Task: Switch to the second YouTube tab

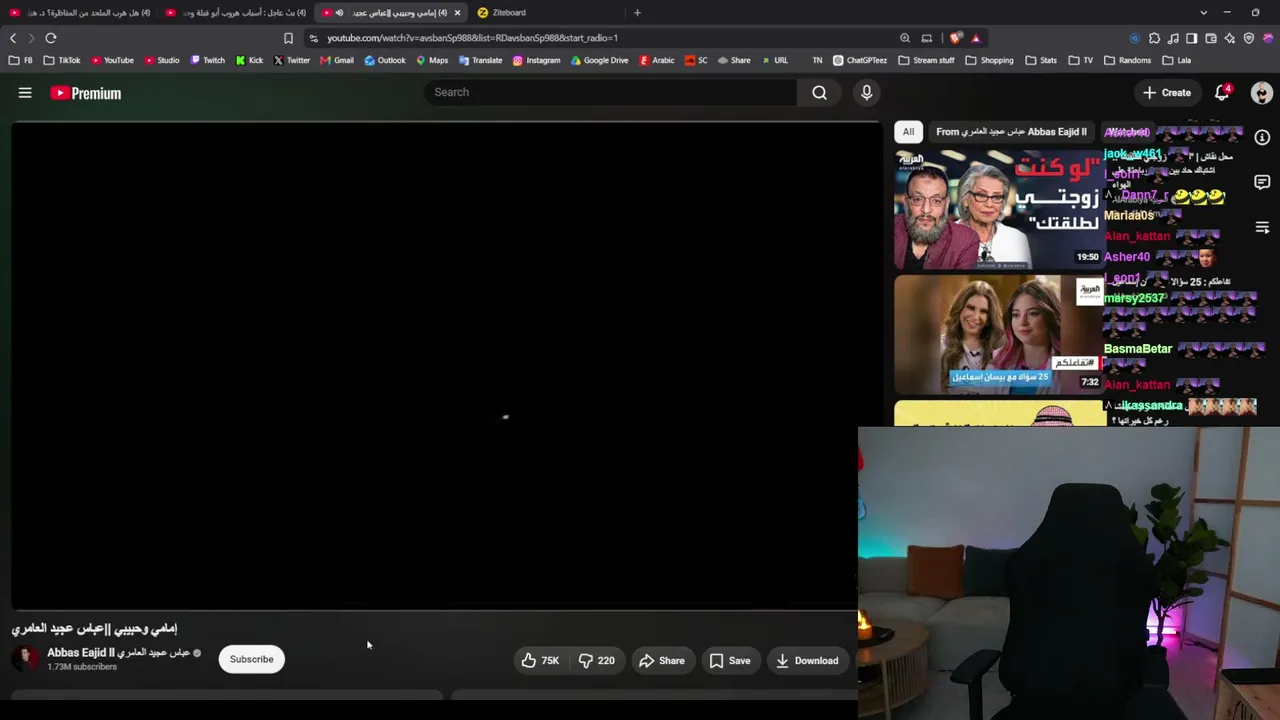Action: (236, 13)
